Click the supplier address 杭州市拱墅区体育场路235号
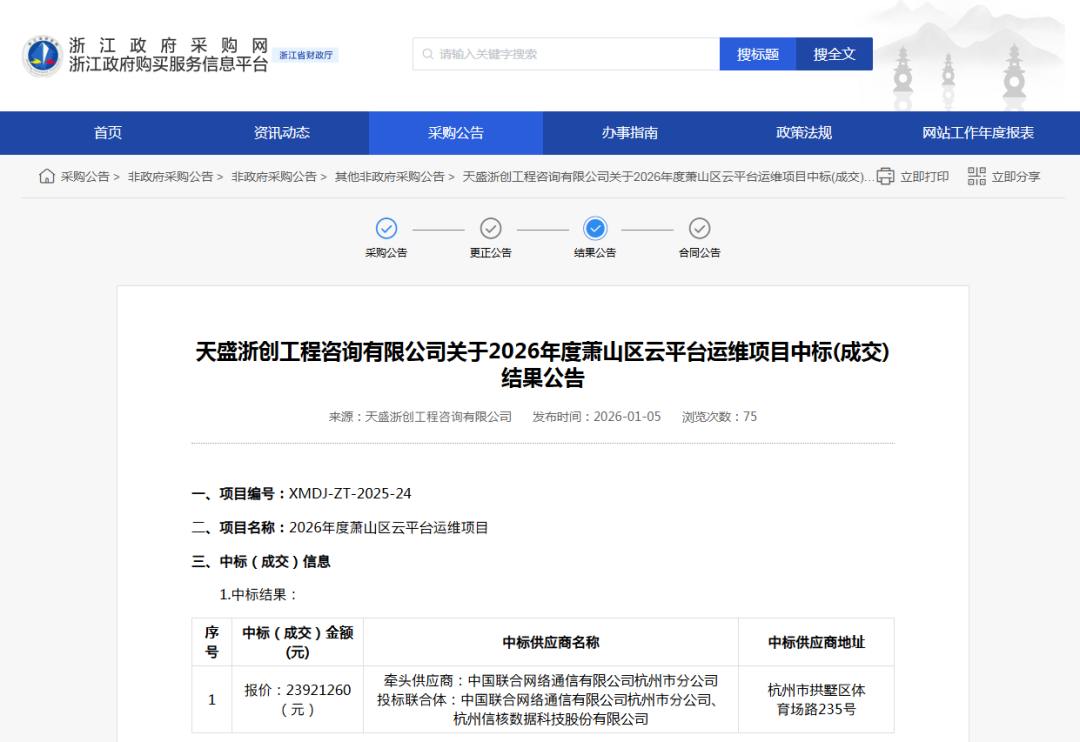 (x=816, y=699)
